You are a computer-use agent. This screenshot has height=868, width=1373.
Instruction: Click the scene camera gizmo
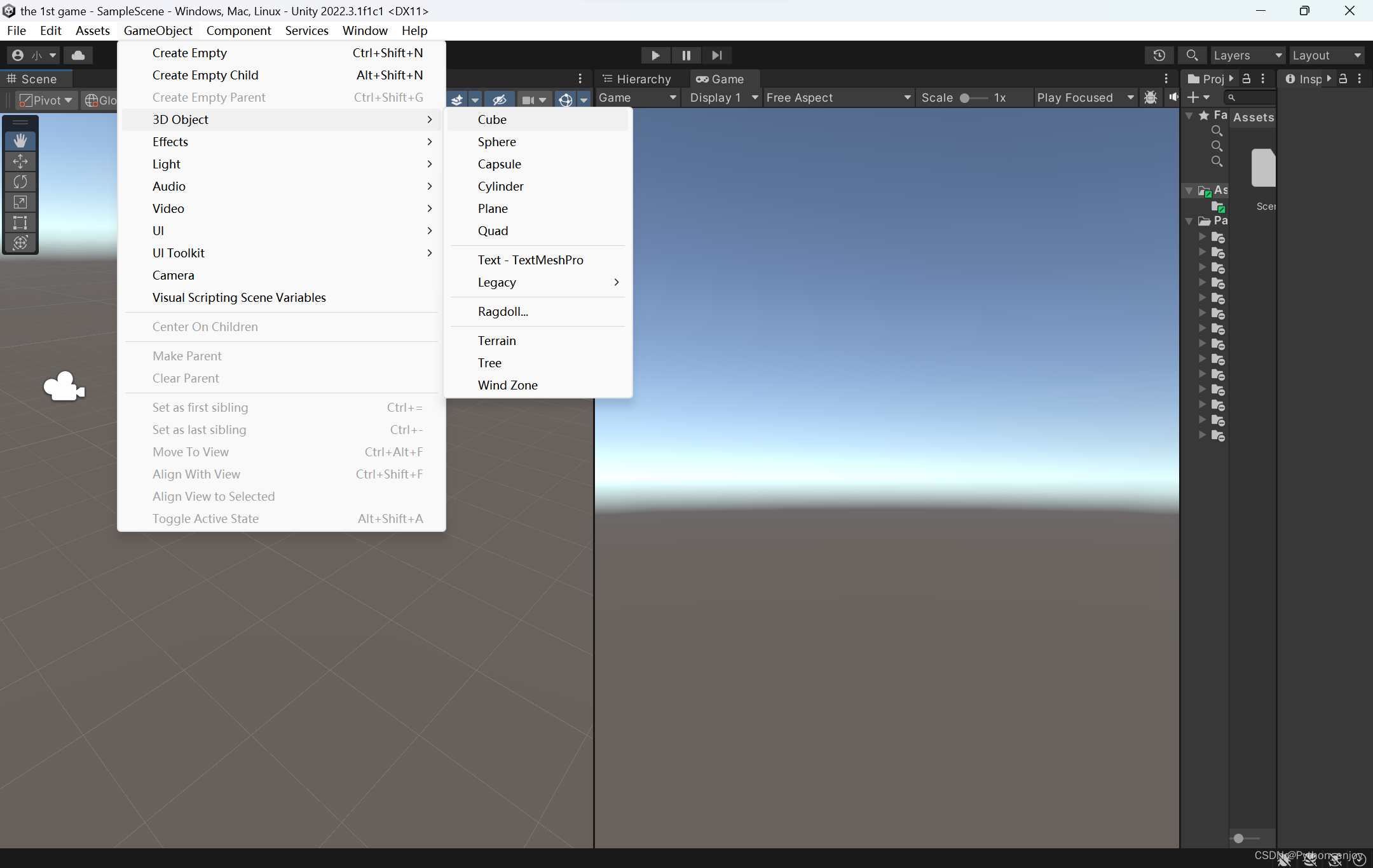point(64,386)
